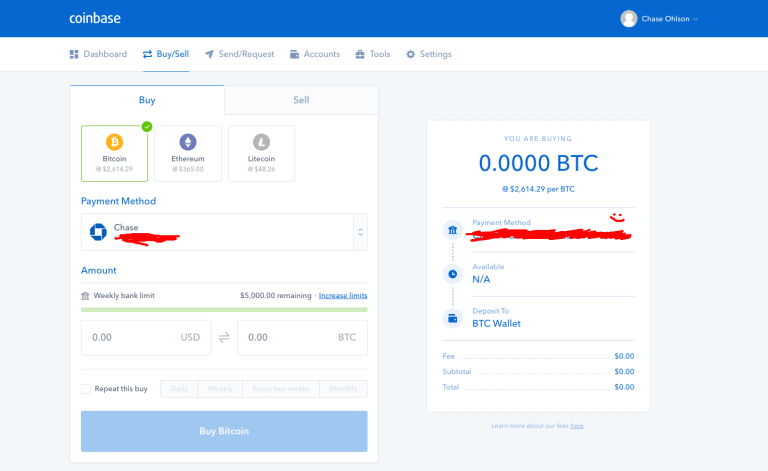Click the Buy Bitcoin button
This screenshot has height=471, width=768.
click(224, 431)
